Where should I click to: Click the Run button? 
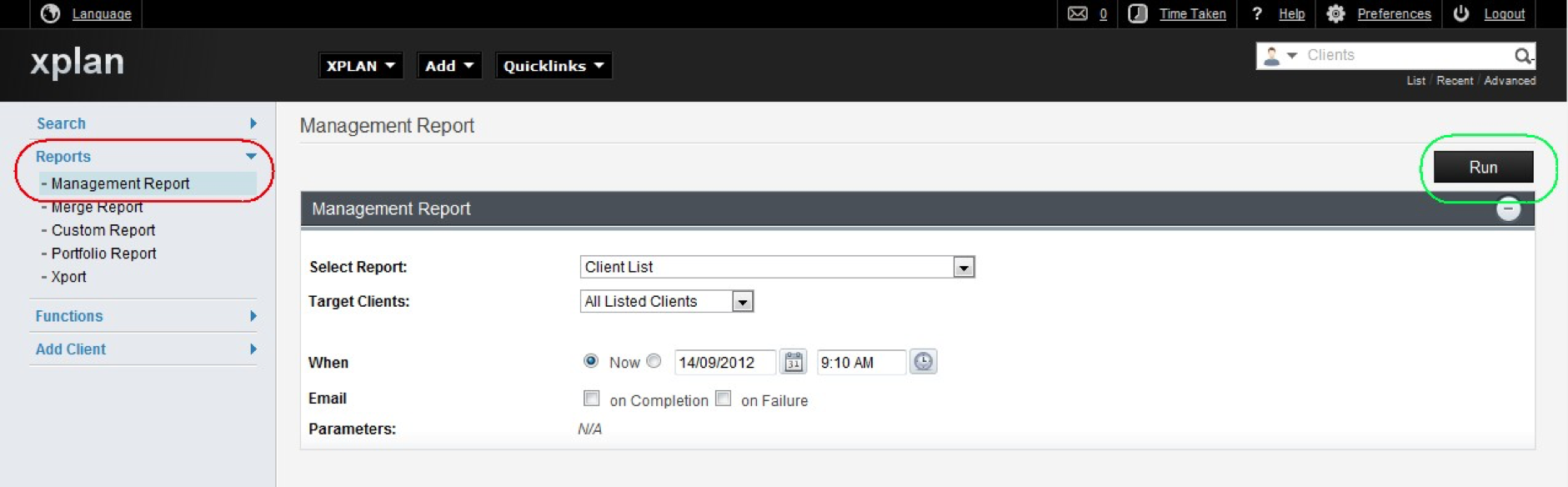coord(1484,167)
